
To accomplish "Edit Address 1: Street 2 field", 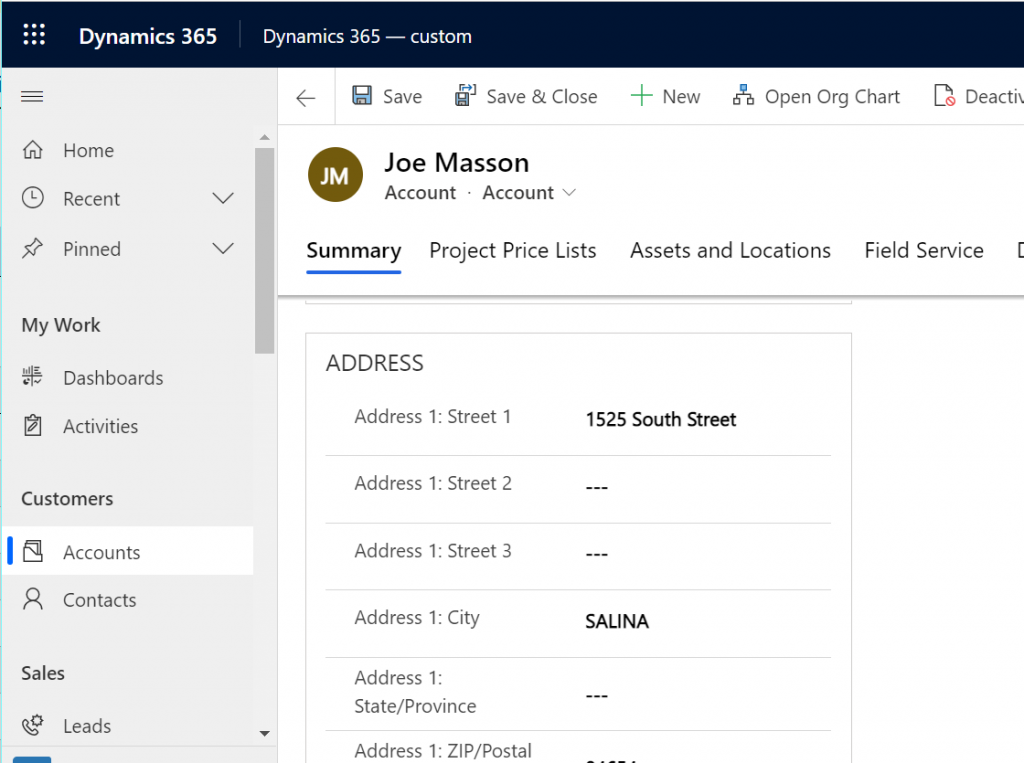I will [x=708, y=487].
